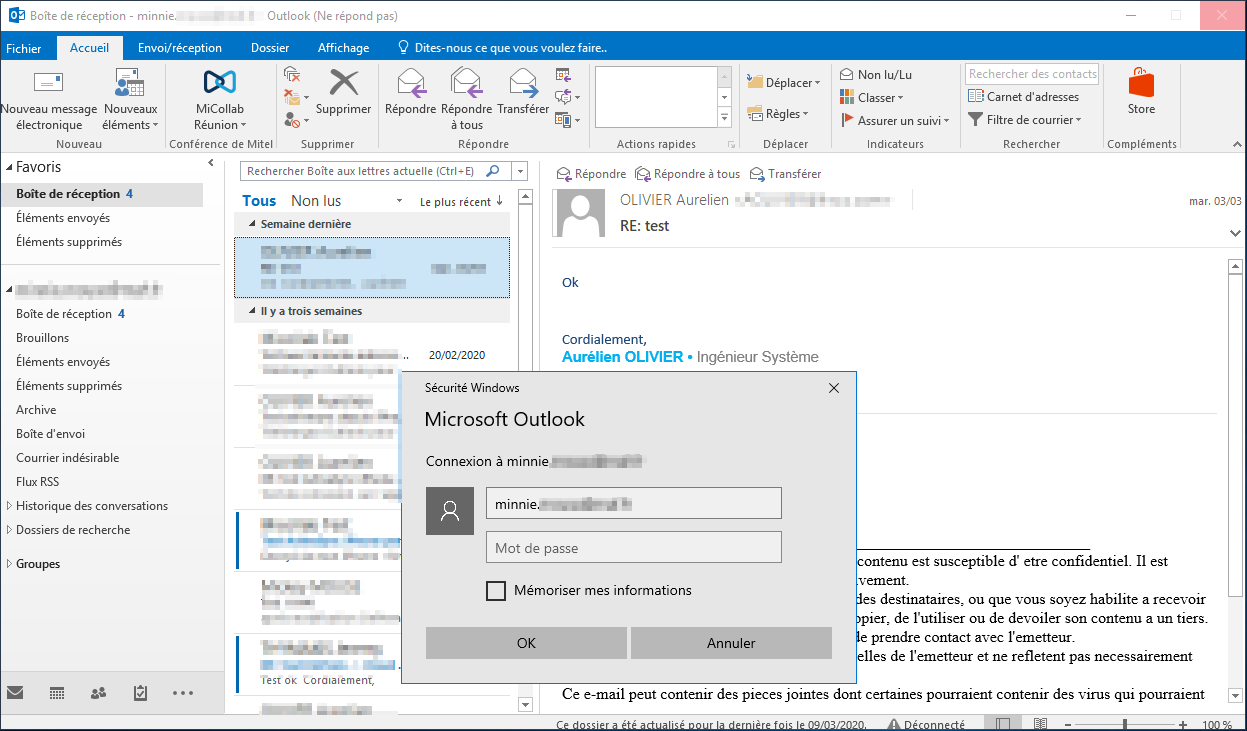
Task: Expand Dossiers de recherche
Action: pyautogui.click(x=9, y=530)
